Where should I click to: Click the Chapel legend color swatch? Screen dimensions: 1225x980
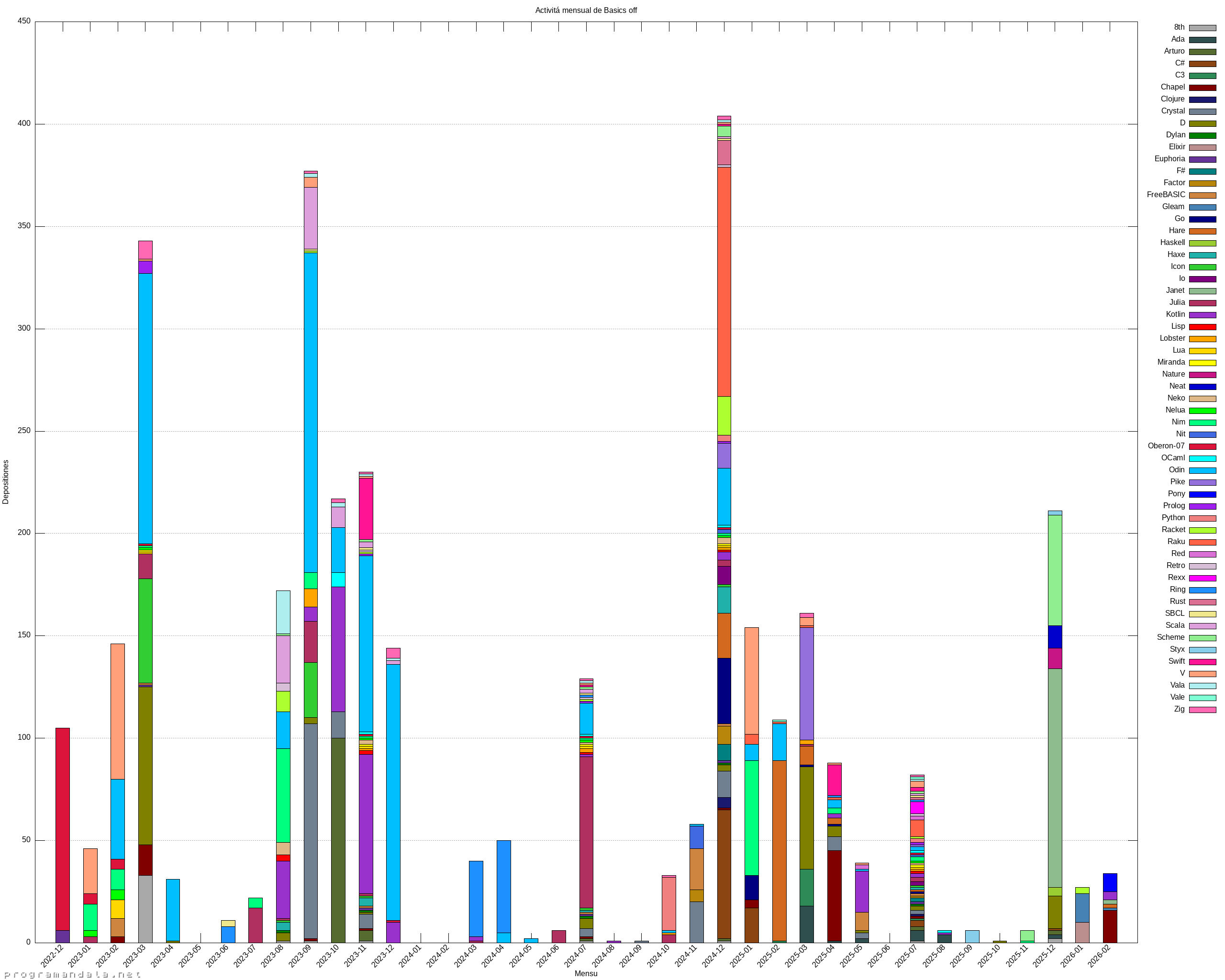(1203, 88)
